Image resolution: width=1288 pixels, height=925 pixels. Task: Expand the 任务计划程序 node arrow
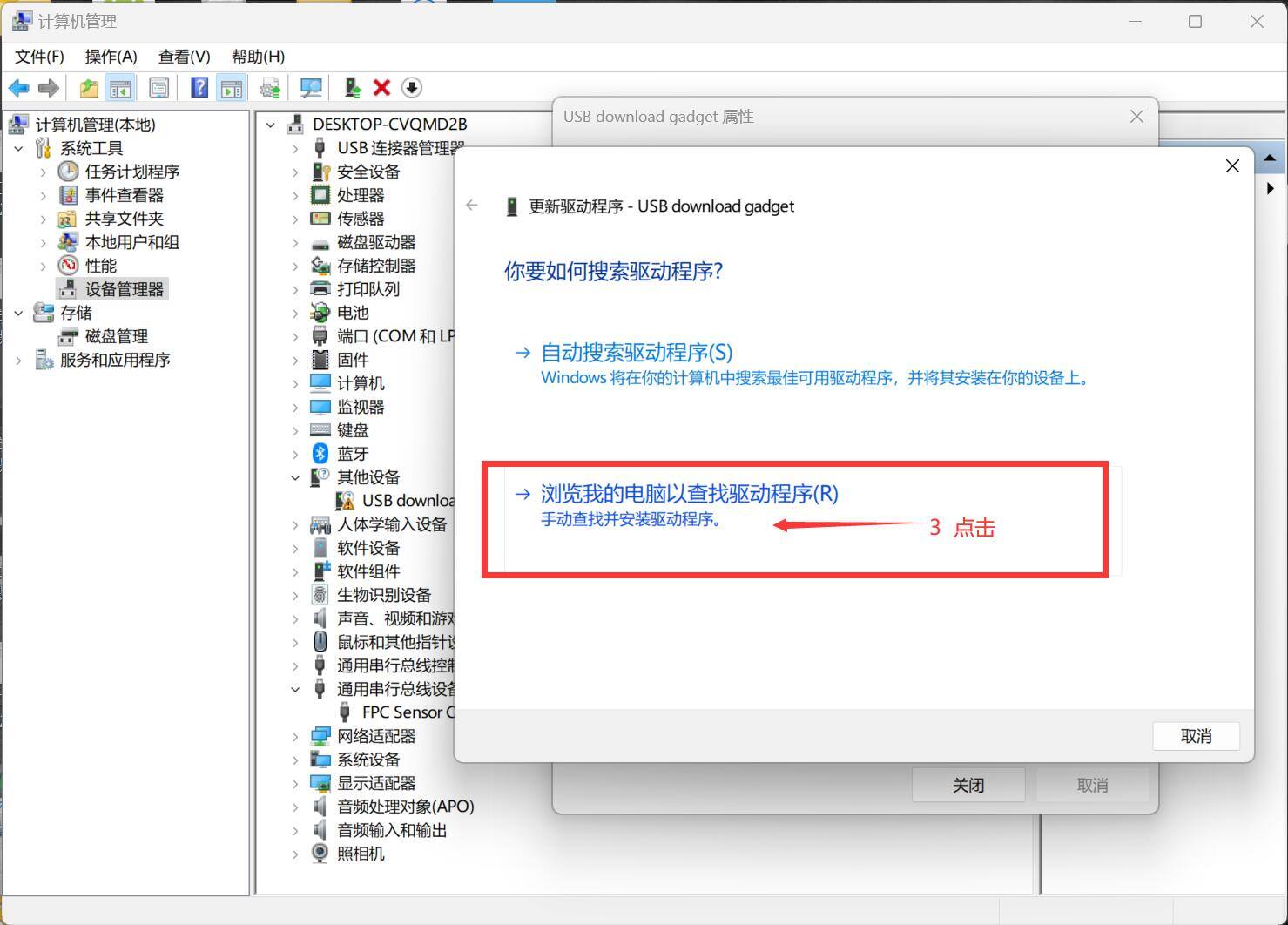pyautogui.click(x=44, y=172)
